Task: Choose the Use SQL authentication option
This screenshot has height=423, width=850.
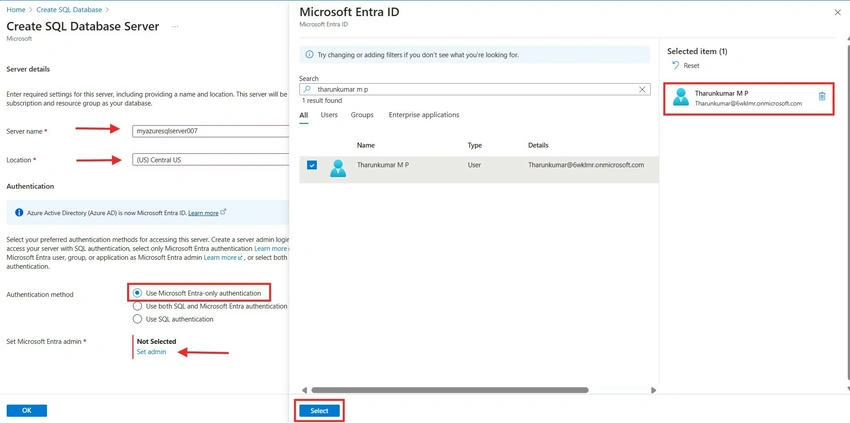Action: [138, 319]
